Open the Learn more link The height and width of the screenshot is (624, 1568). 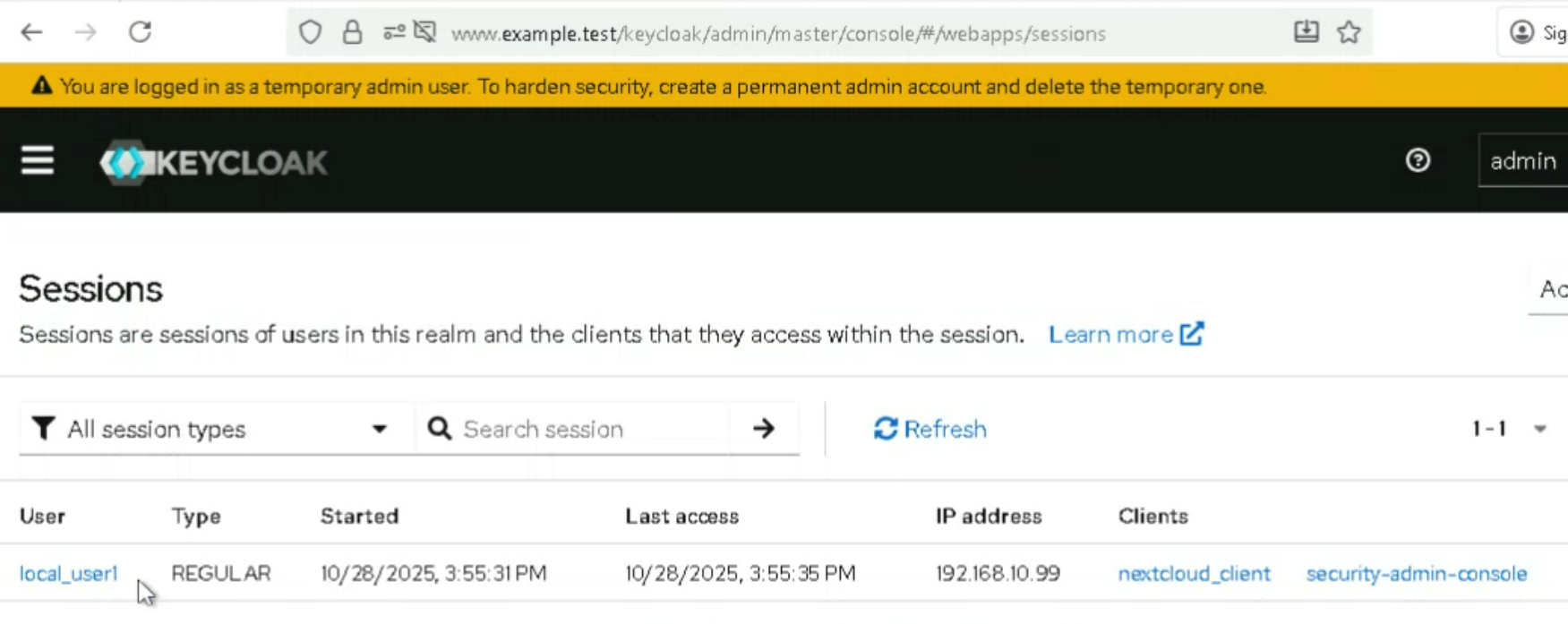(1126, 335)
